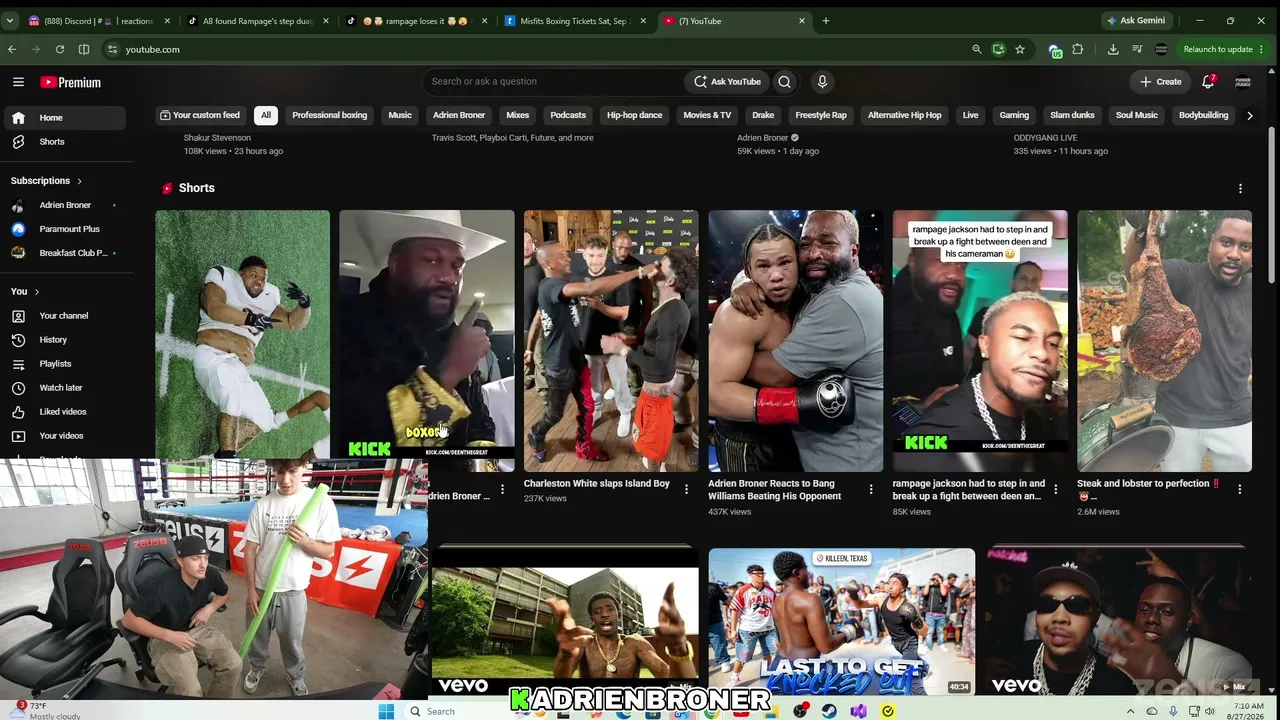Screen dimensions: 1280x720
Task: Open the browser side panel icon
Action: [x=84, y=49]
